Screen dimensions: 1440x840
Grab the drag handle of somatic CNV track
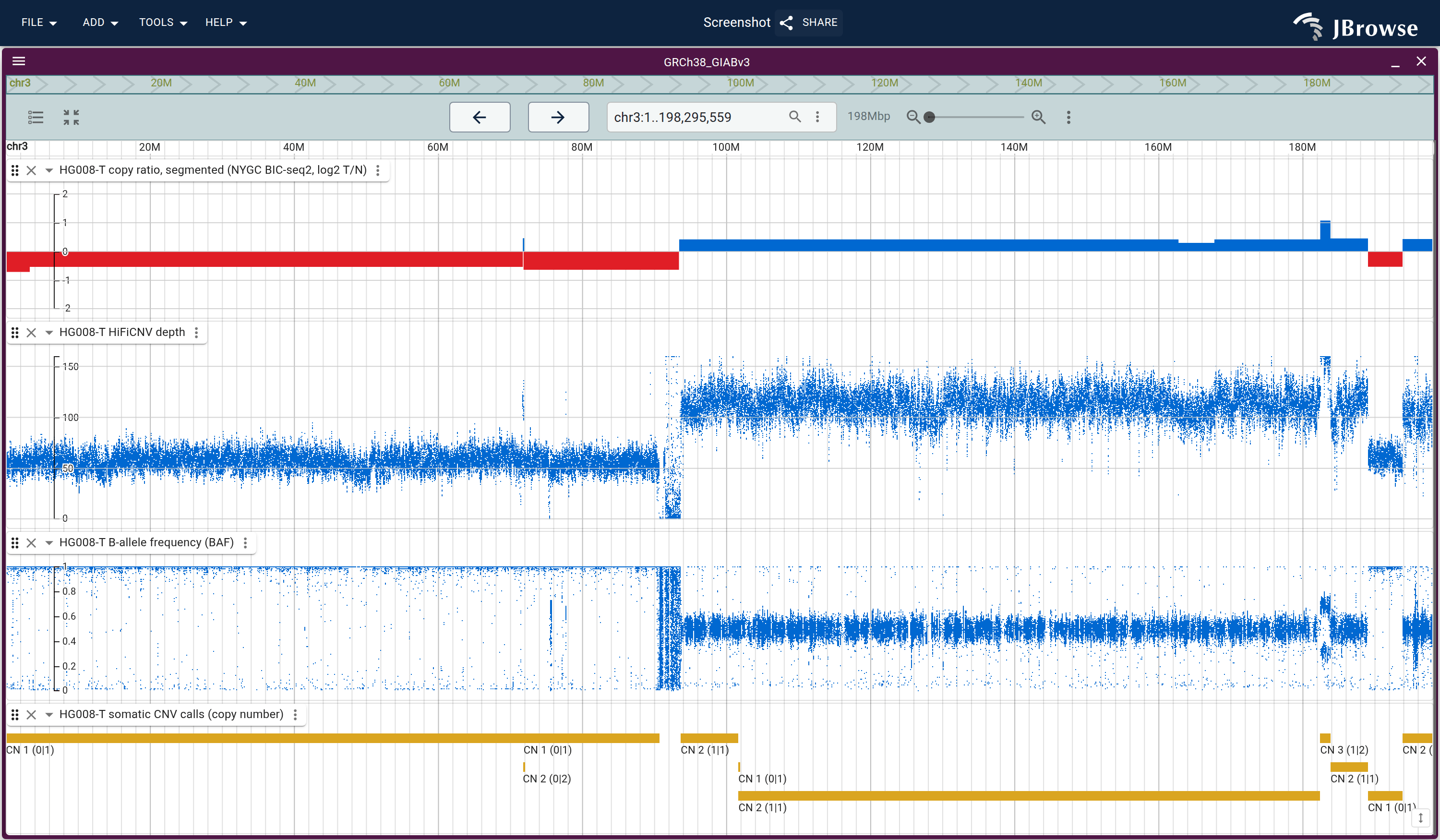point(15,715)
